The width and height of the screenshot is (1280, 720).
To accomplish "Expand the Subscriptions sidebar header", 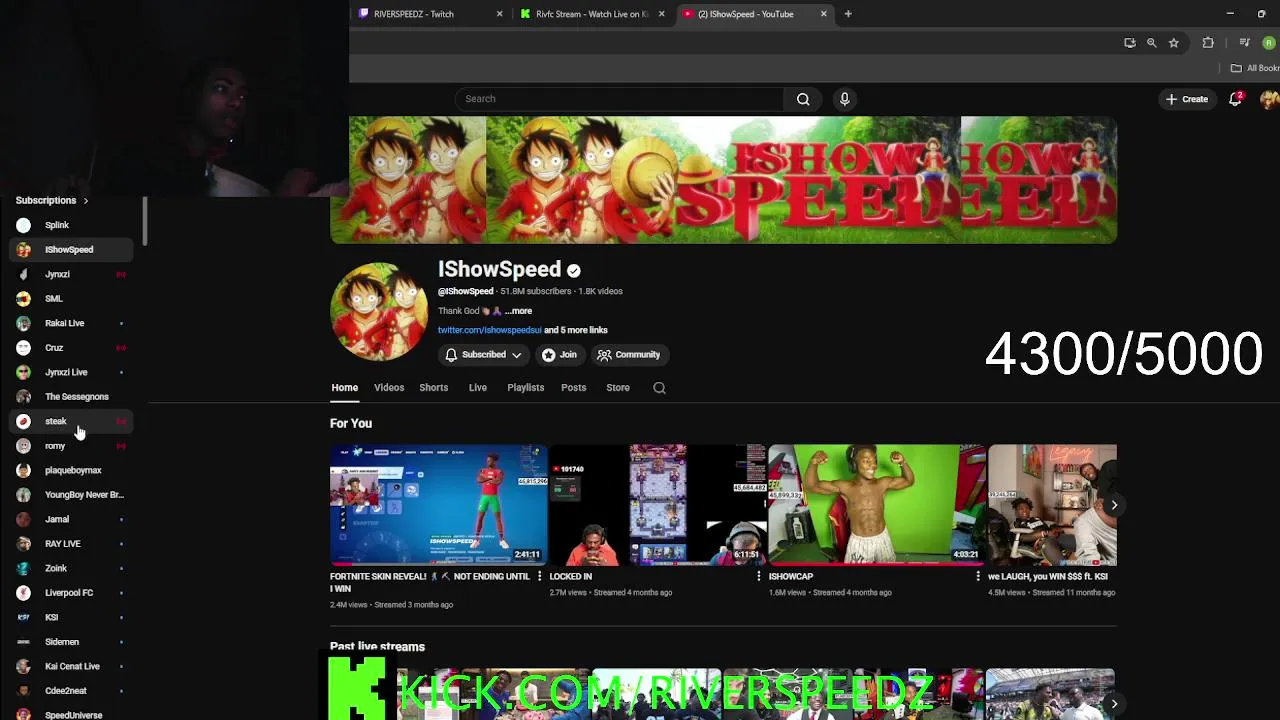I will 52,201.
